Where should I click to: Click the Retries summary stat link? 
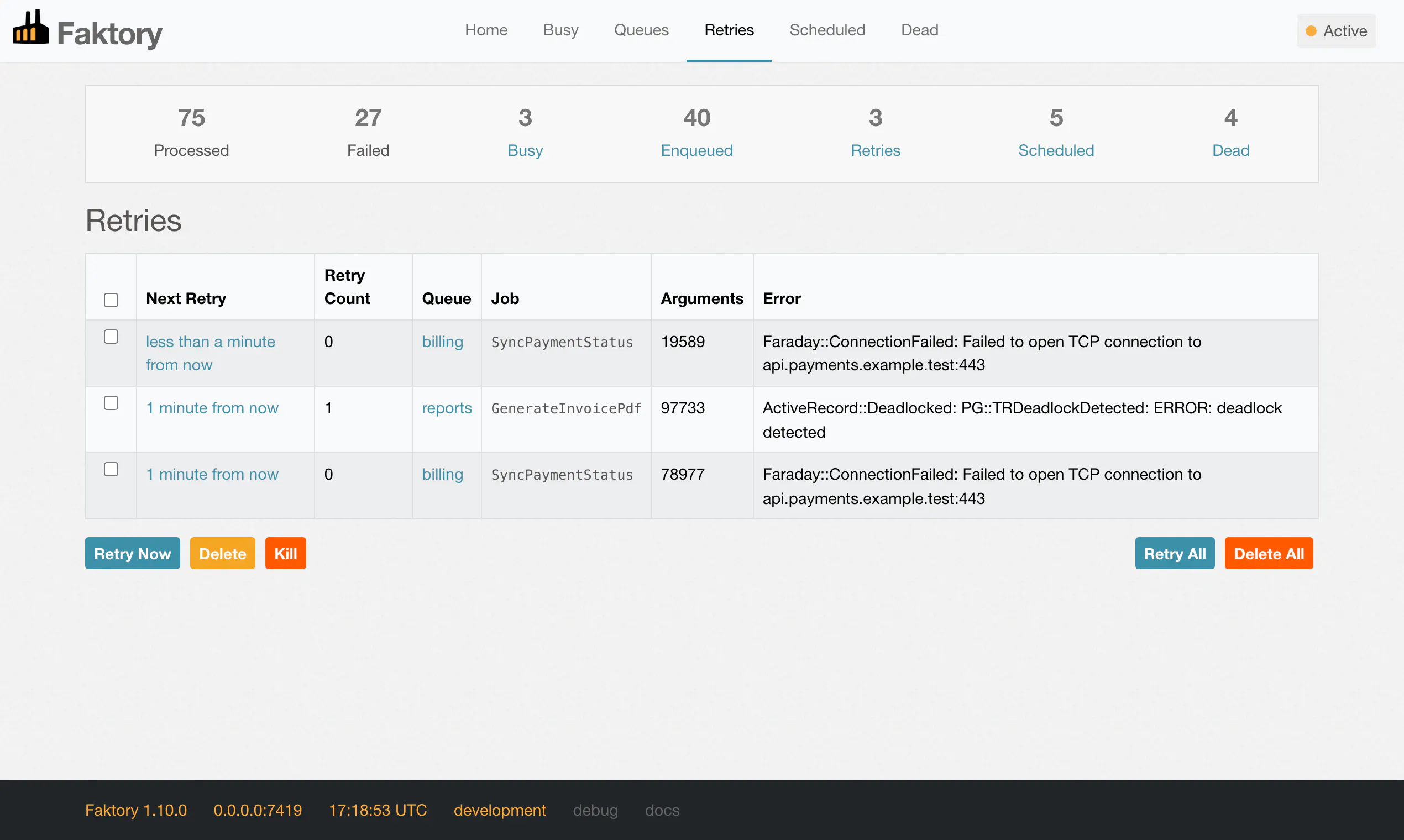tap(875, 150)
